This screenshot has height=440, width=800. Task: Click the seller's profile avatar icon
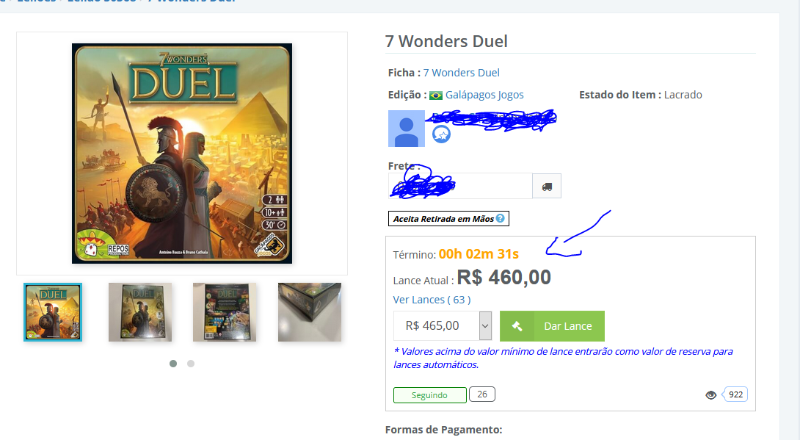click(x=407, y=128)
